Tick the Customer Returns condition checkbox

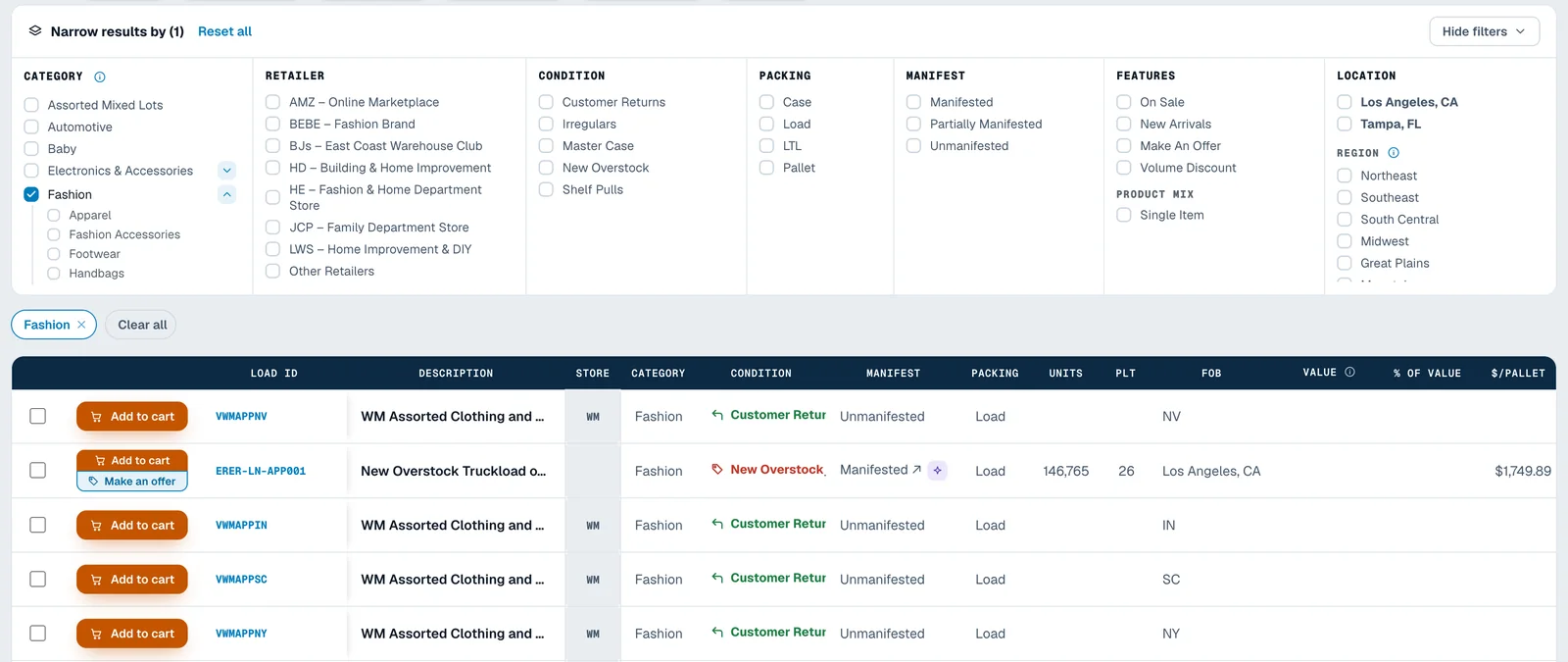click(x=546, y=102)
